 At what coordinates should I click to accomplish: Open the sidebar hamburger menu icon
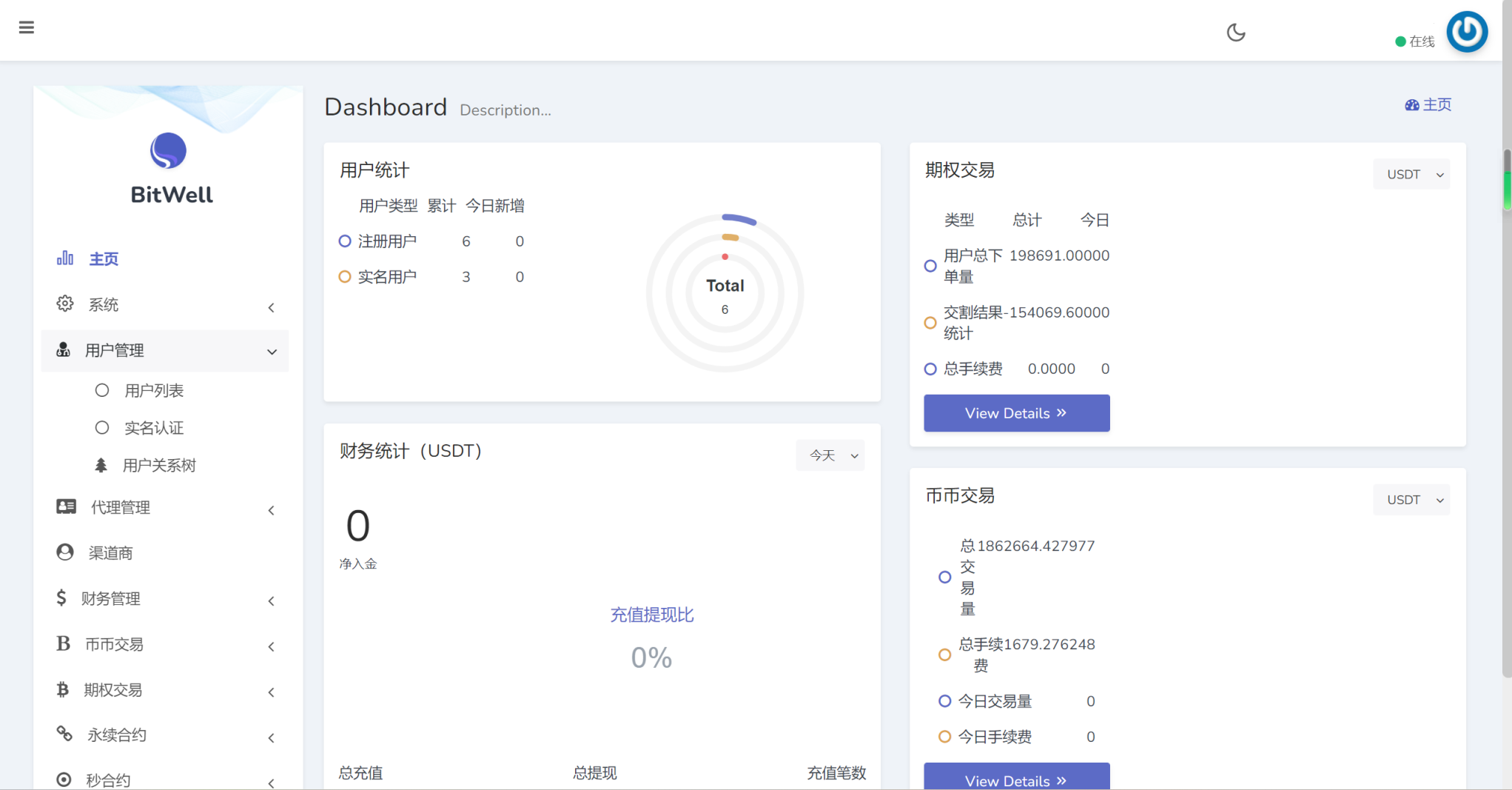coord(27,27)
